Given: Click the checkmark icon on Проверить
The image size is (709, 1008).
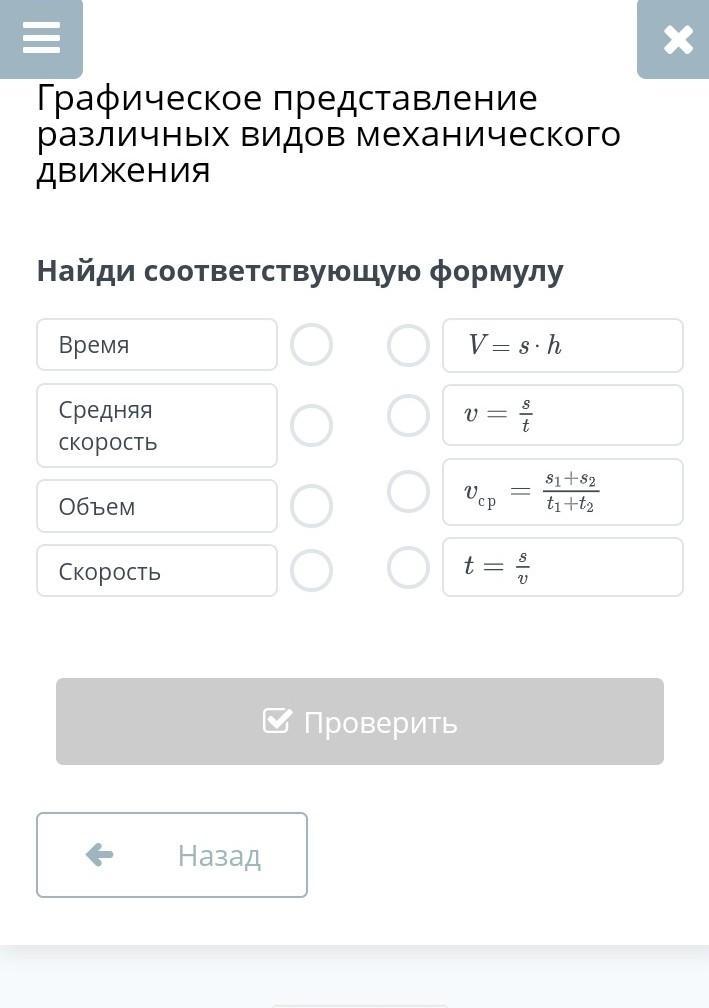Looking at the screenshot, I should pyautogui.click(x=277, y=721).
